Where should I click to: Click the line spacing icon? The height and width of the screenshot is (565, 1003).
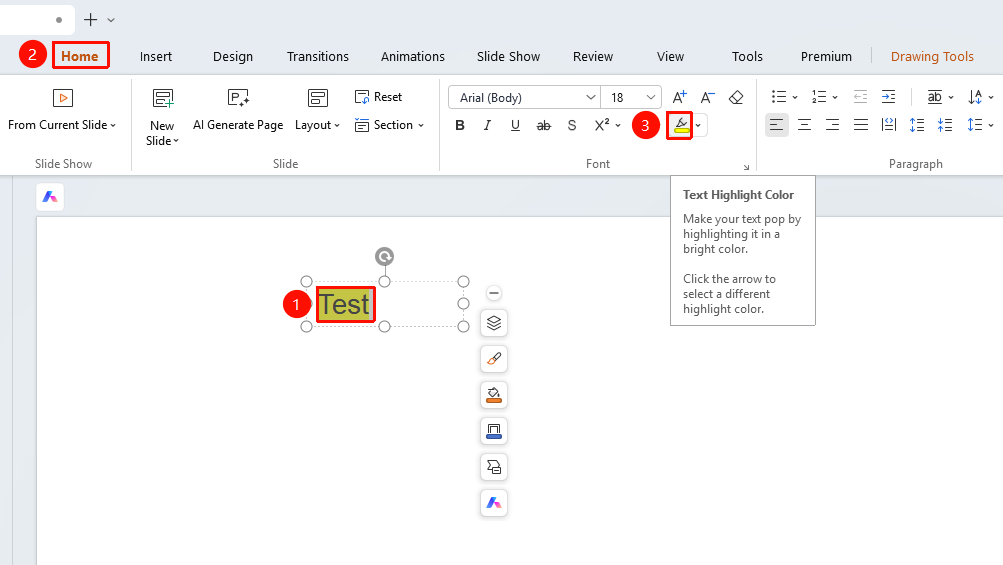click(975, 125)
